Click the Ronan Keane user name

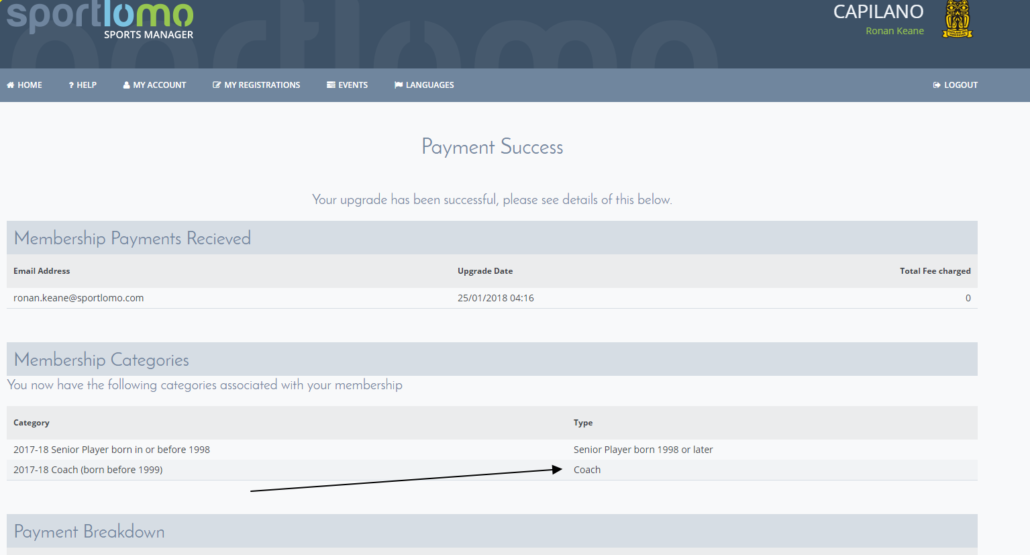(895, 31)
